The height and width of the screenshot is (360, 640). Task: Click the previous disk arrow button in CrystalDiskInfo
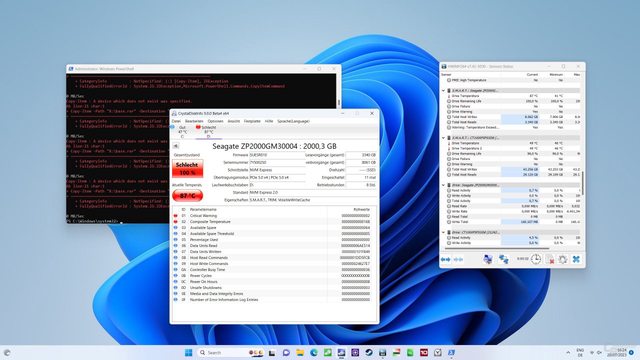coord(176,146)
